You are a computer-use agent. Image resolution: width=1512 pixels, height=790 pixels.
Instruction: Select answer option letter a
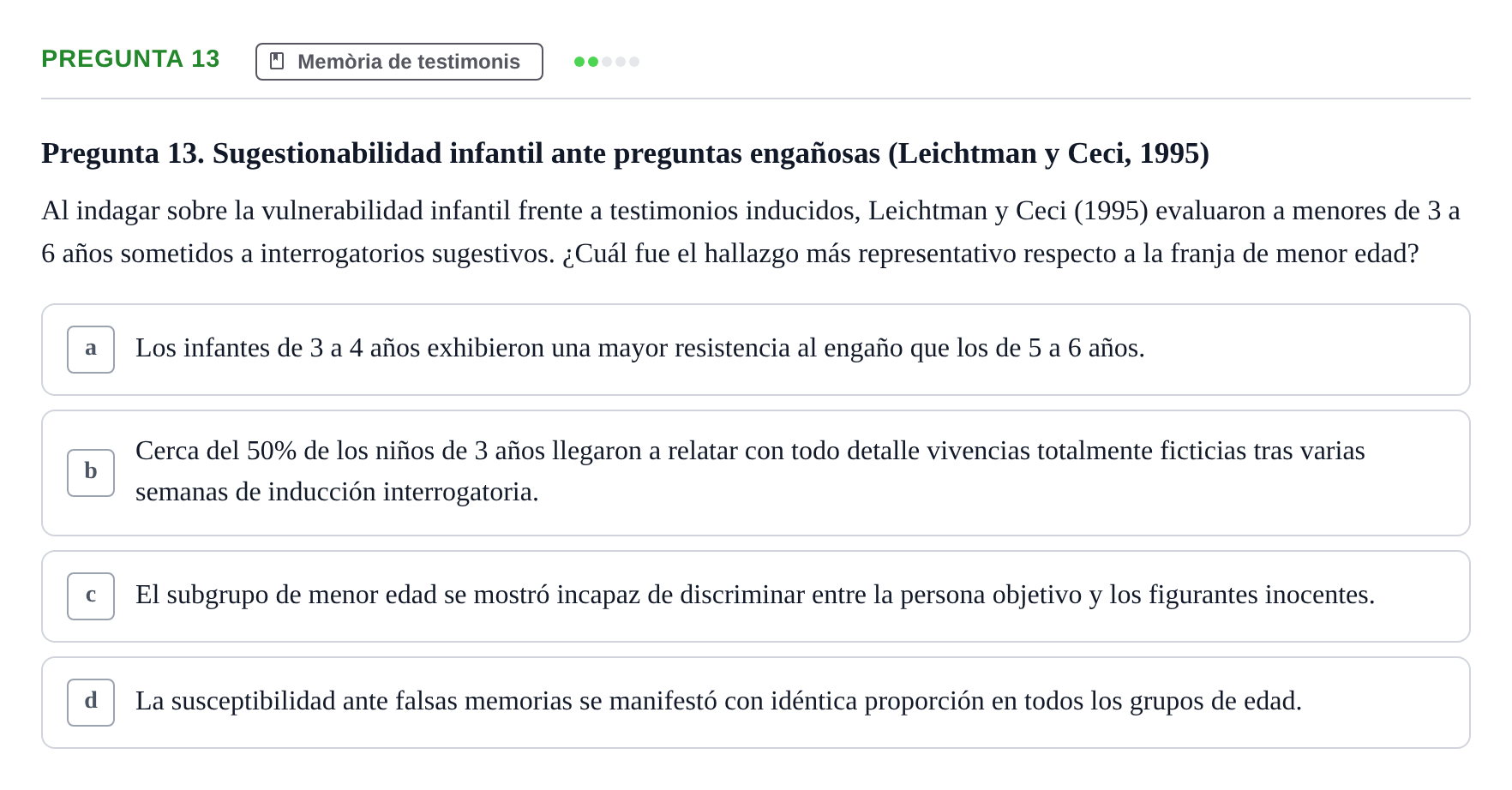pyautogui.click(x=91, y=350)
